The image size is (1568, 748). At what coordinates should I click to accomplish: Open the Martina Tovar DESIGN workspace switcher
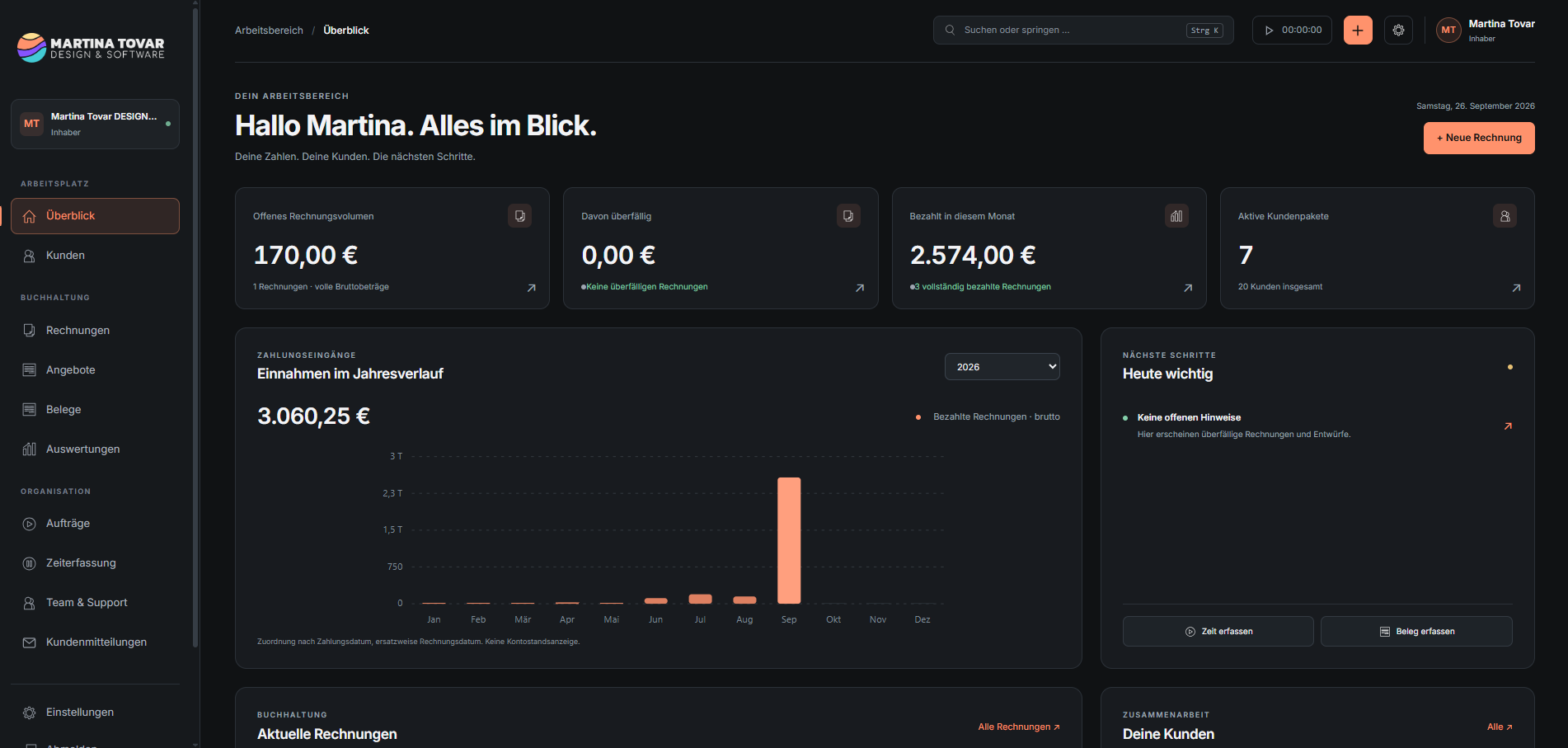point(95,125)
